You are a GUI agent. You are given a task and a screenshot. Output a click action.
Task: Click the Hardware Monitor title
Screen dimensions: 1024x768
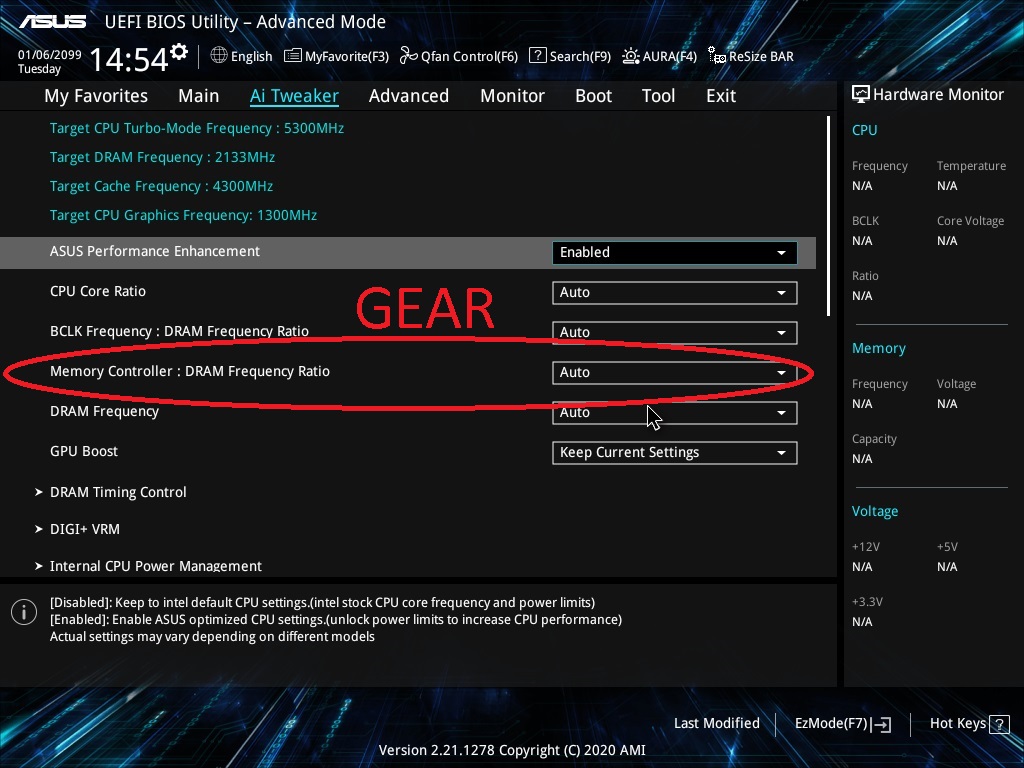click(938, 95)
